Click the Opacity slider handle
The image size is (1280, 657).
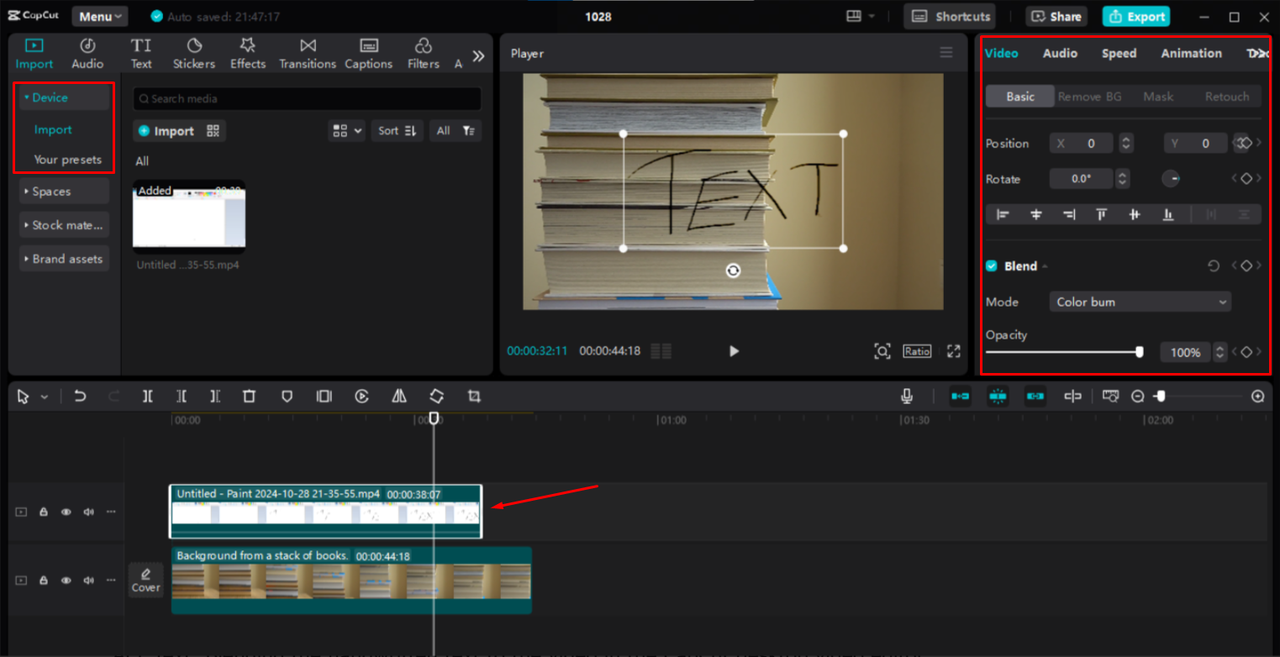(1139, 352)
